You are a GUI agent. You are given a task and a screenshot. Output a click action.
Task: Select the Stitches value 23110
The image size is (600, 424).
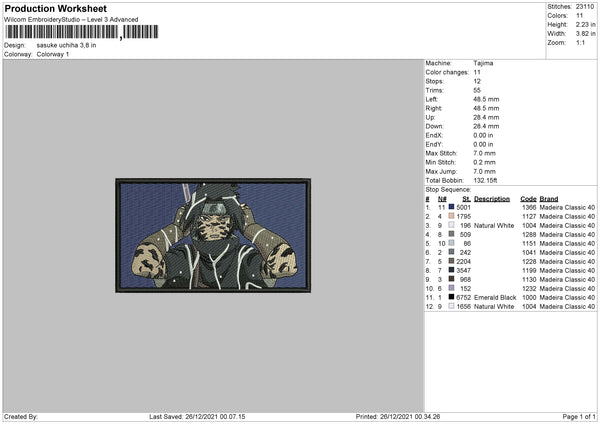point(585,7)
